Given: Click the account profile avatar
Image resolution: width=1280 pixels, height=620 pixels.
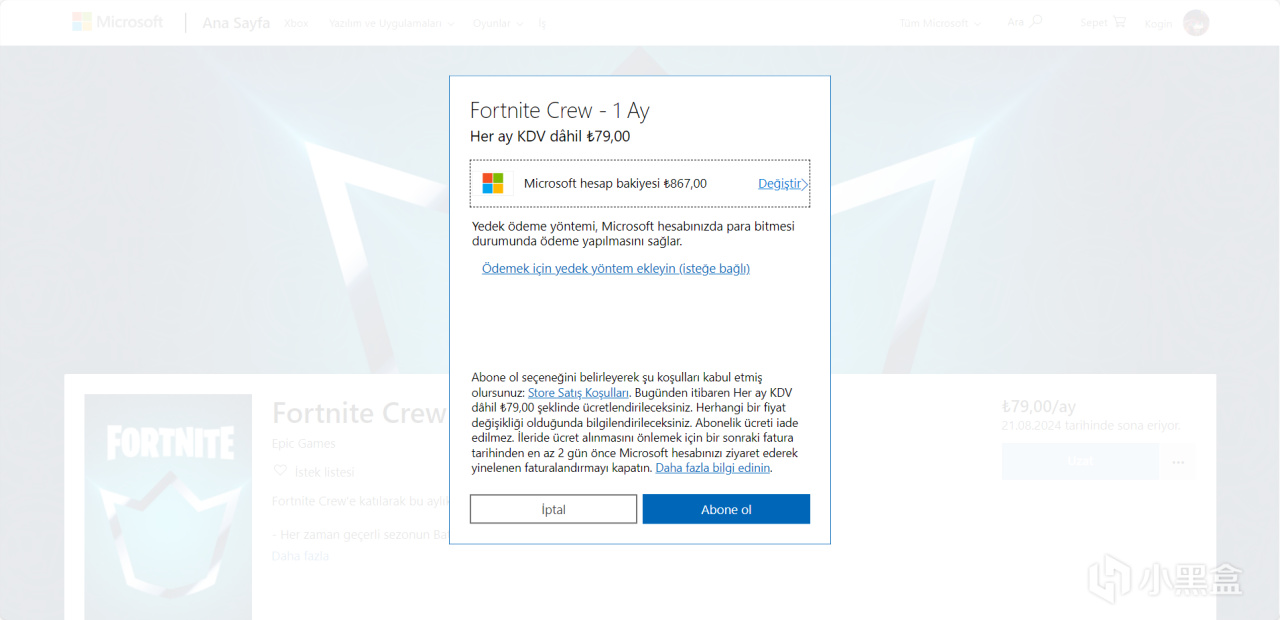Looking at the screenshot, I should click(1196, 23).
